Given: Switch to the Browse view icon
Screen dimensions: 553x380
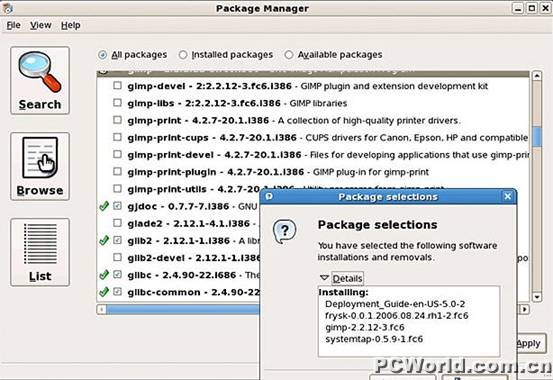Looking at the screenshot, I should pos(40,166).
